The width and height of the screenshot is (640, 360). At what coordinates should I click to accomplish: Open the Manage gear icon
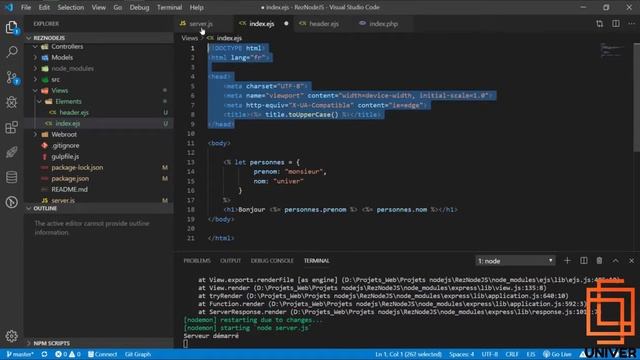pyautogui.click(x=12, y=336)
